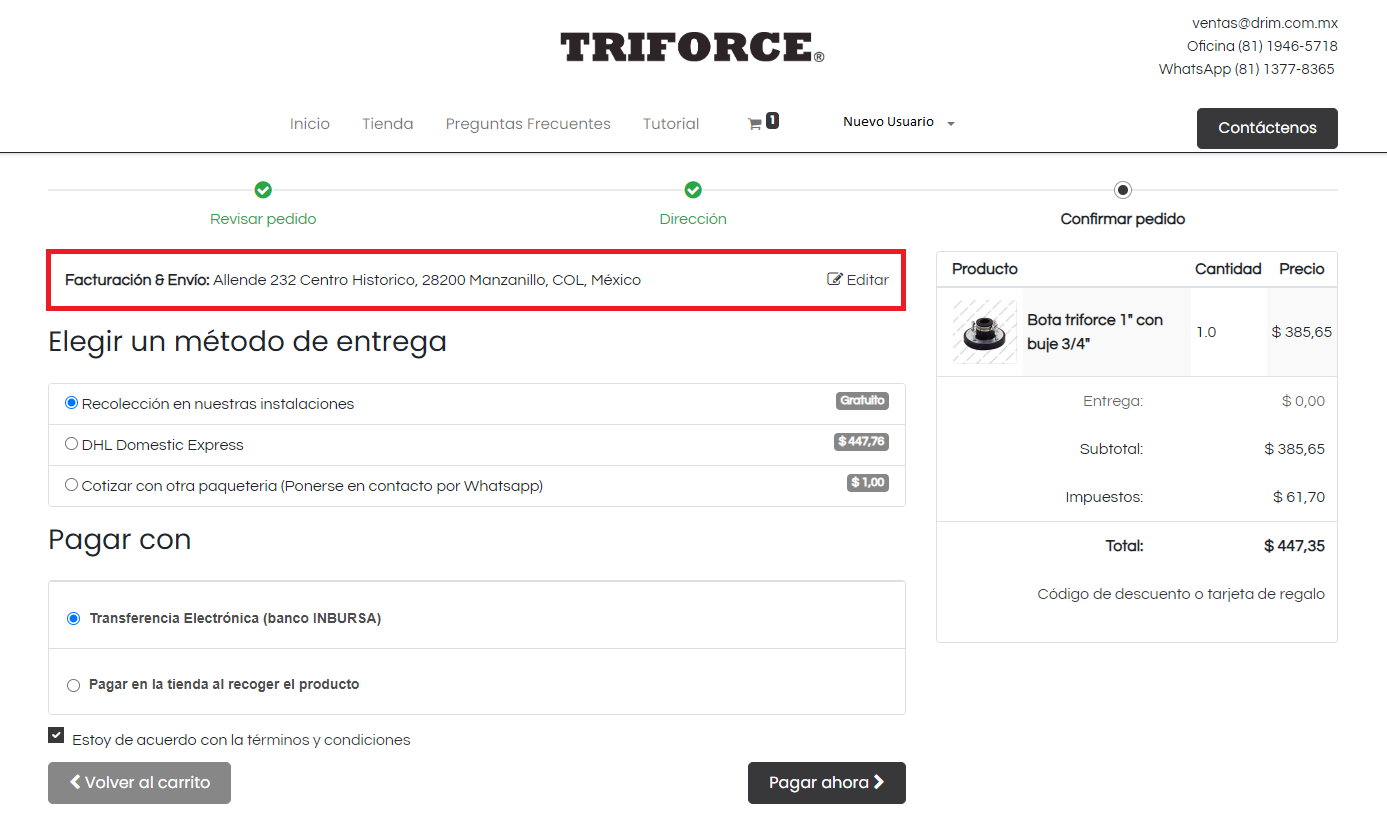Click the Elegir un método de entrega heading
This screenshot has width=1387, height=825.
click(x=247, y=342)
